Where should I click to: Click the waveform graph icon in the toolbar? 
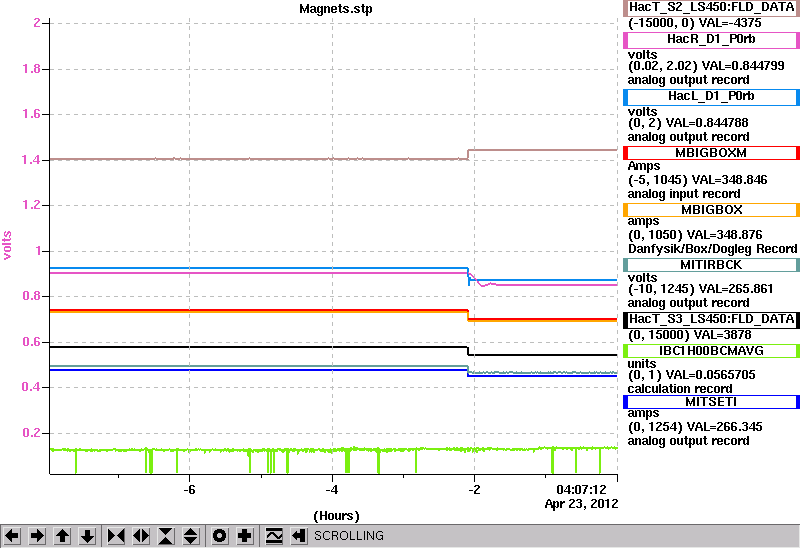(x=273, y=536)
